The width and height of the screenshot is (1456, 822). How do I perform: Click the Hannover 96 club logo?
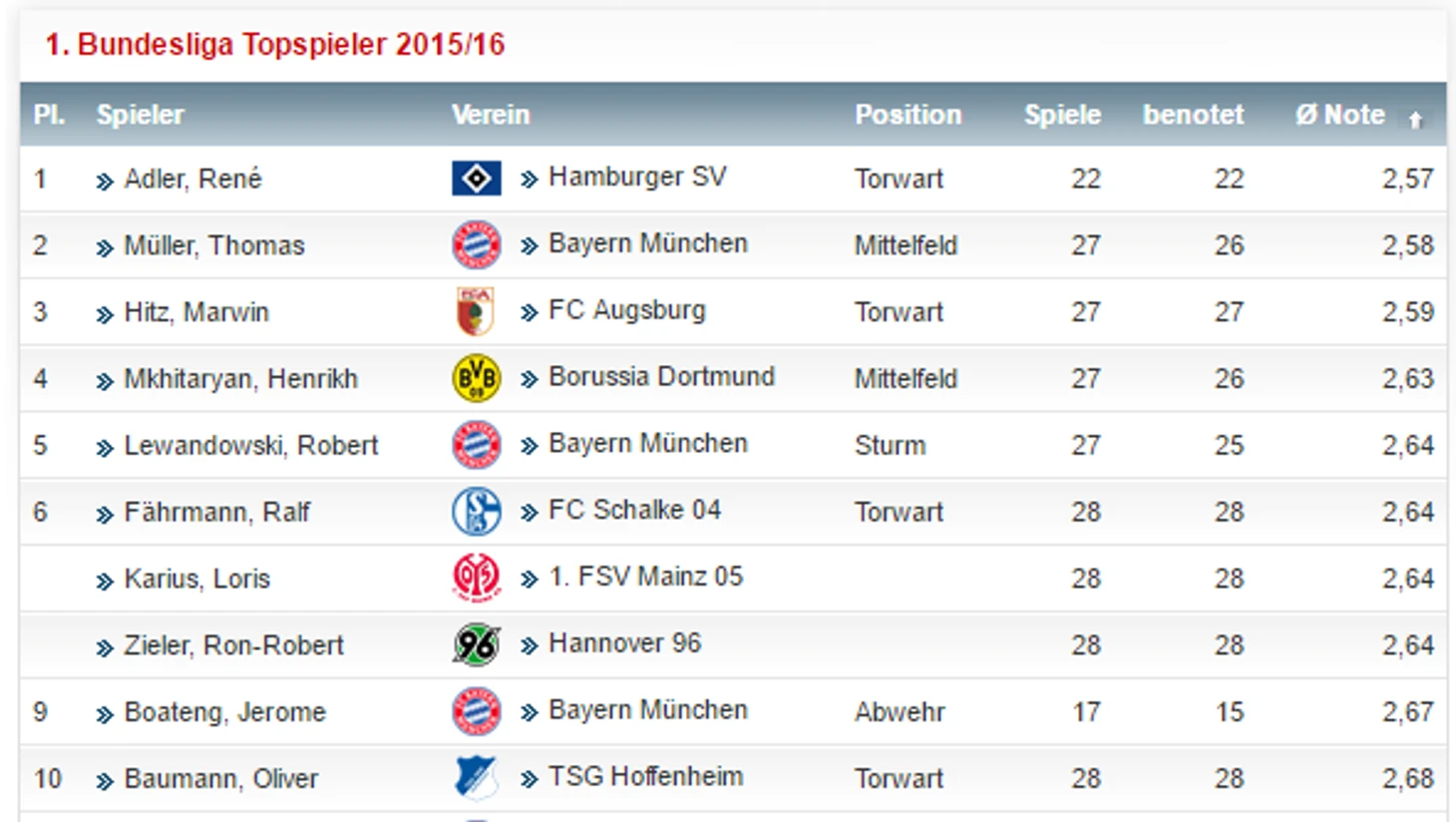(477, 644)
